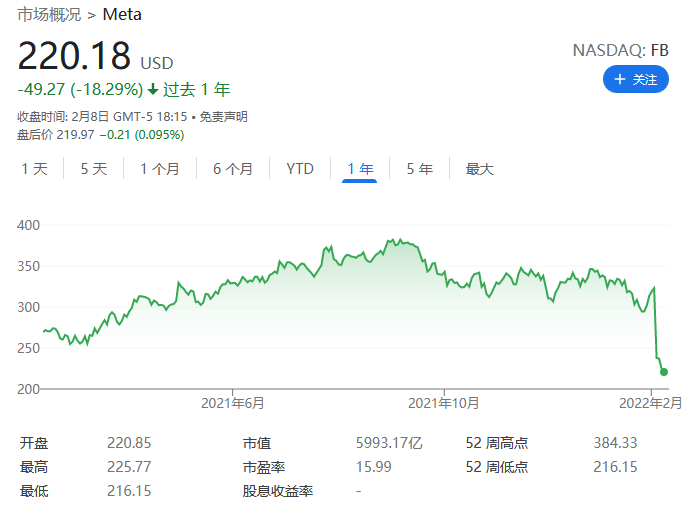Select the 1 天 time range tab
This screenshot has height=510, width=687.
(35, 169)
